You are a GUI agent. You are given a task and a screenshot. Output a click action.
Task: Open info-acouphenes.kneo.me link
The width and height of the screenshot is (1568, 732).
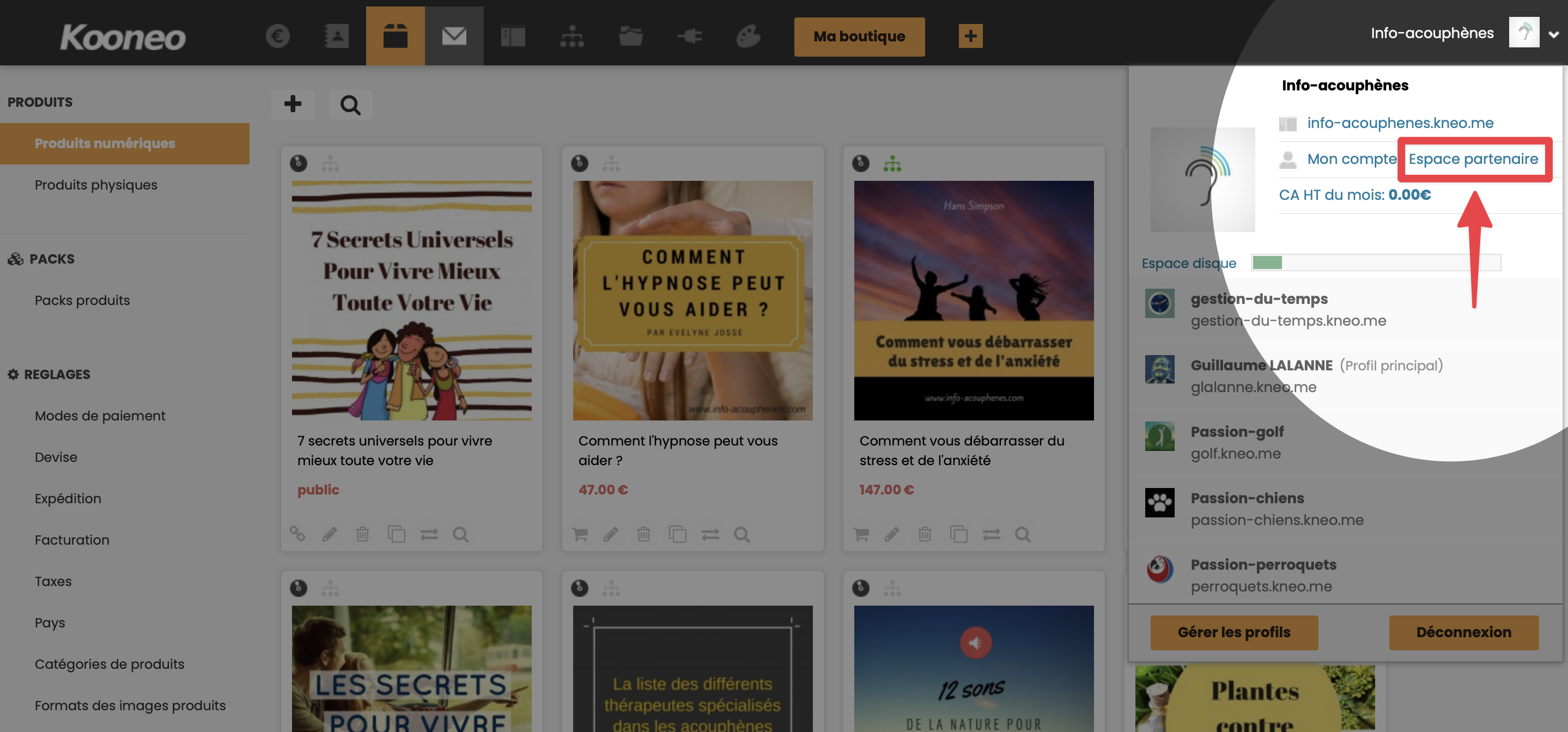[x=1400, y=123]
